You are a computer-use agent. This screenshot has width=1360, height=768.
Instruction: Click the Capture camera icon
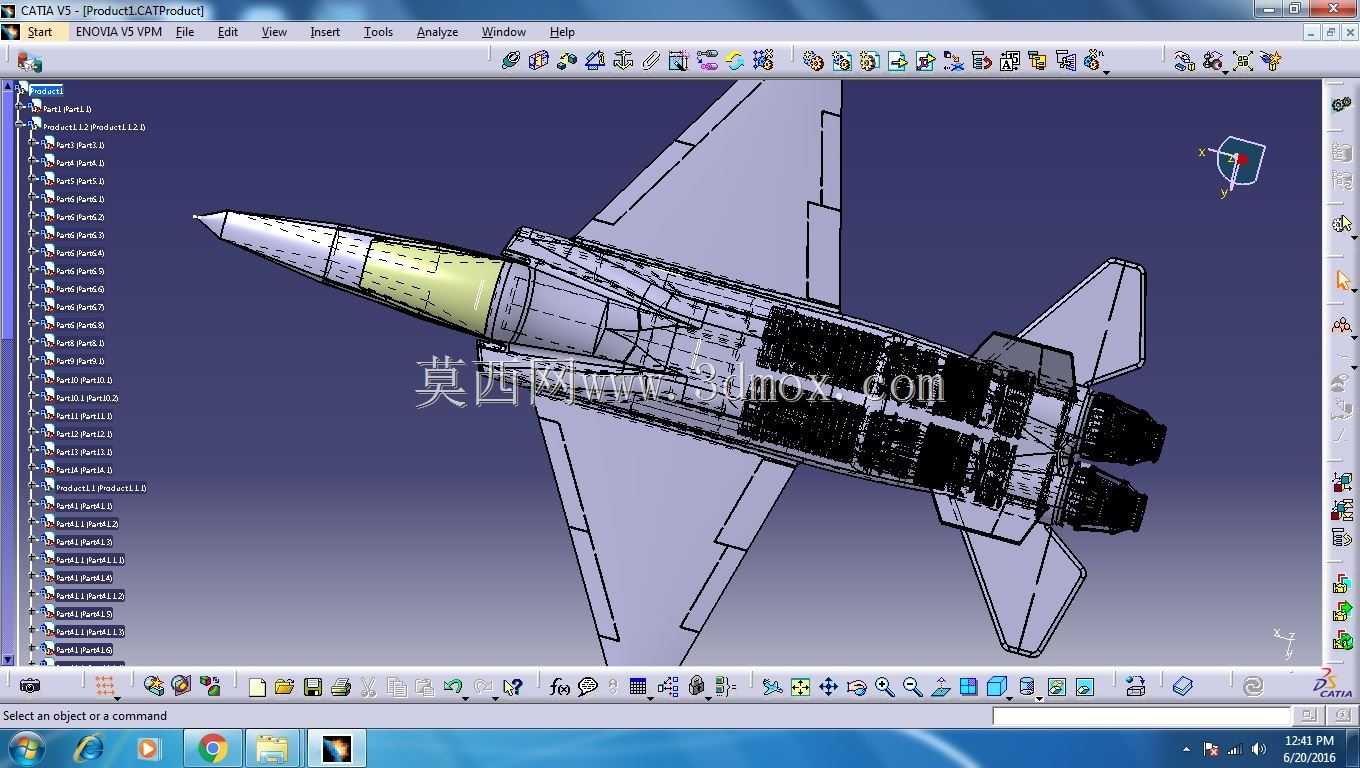[30, 686]
